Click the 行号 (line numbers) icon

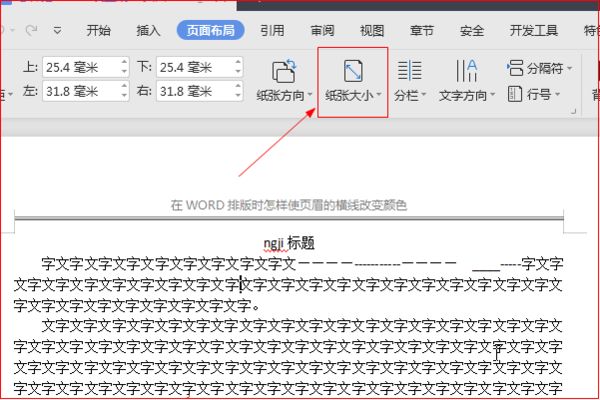516,95
